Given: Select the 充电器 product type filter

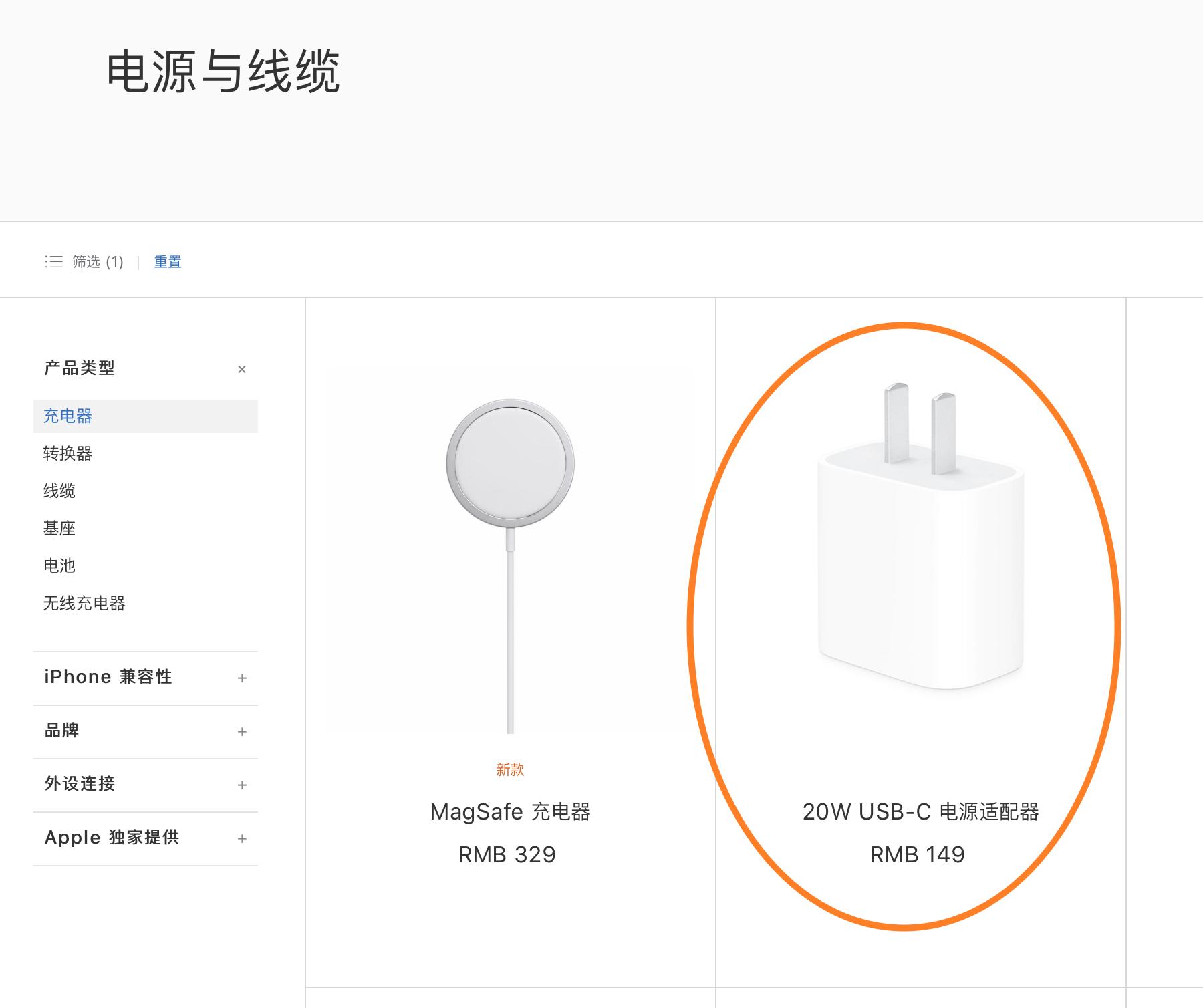Looking at the screenshot, I should [x=68, y=416].
